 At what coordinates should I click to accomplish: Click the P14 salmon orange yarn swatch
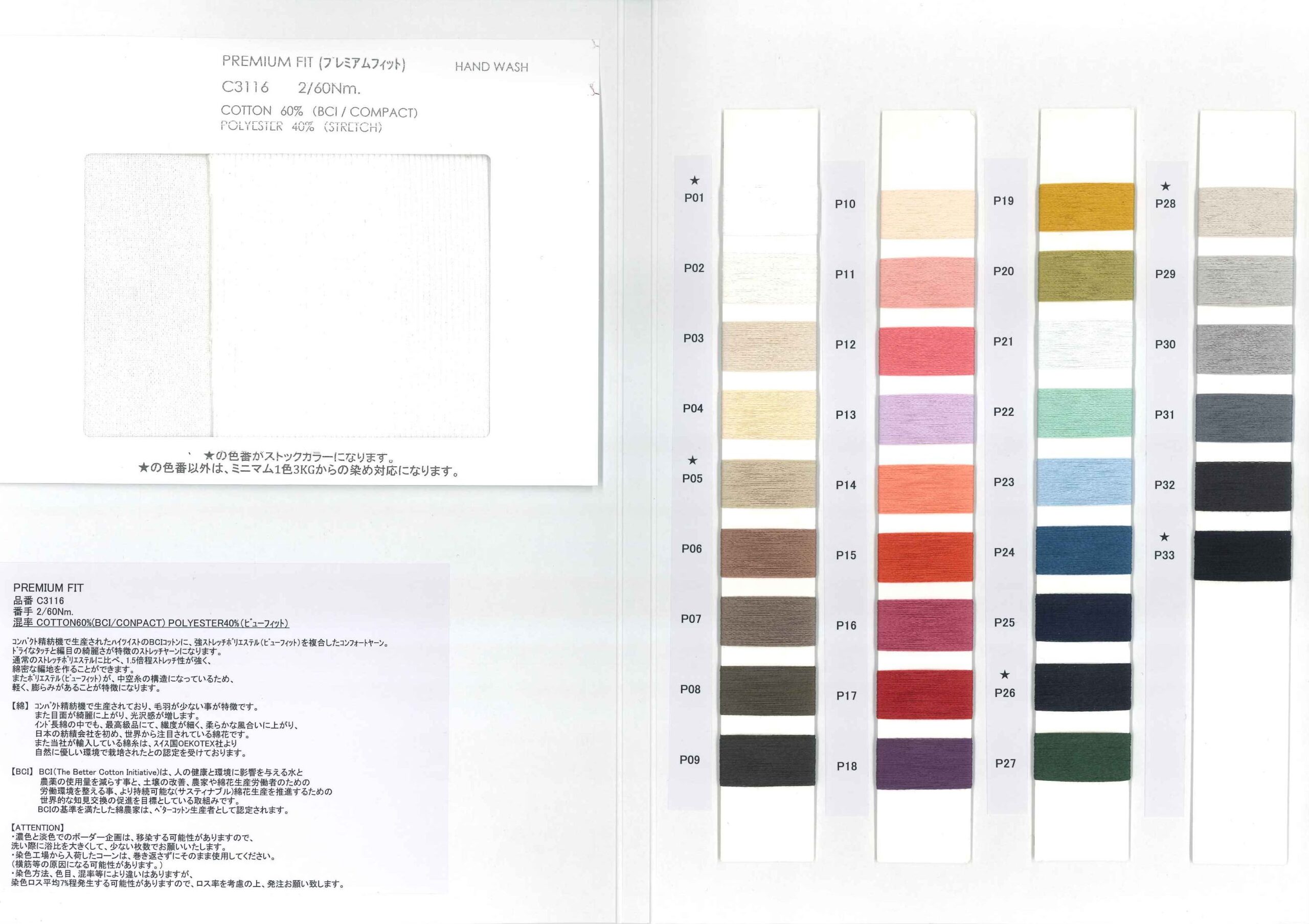click(x=927, y=489)
